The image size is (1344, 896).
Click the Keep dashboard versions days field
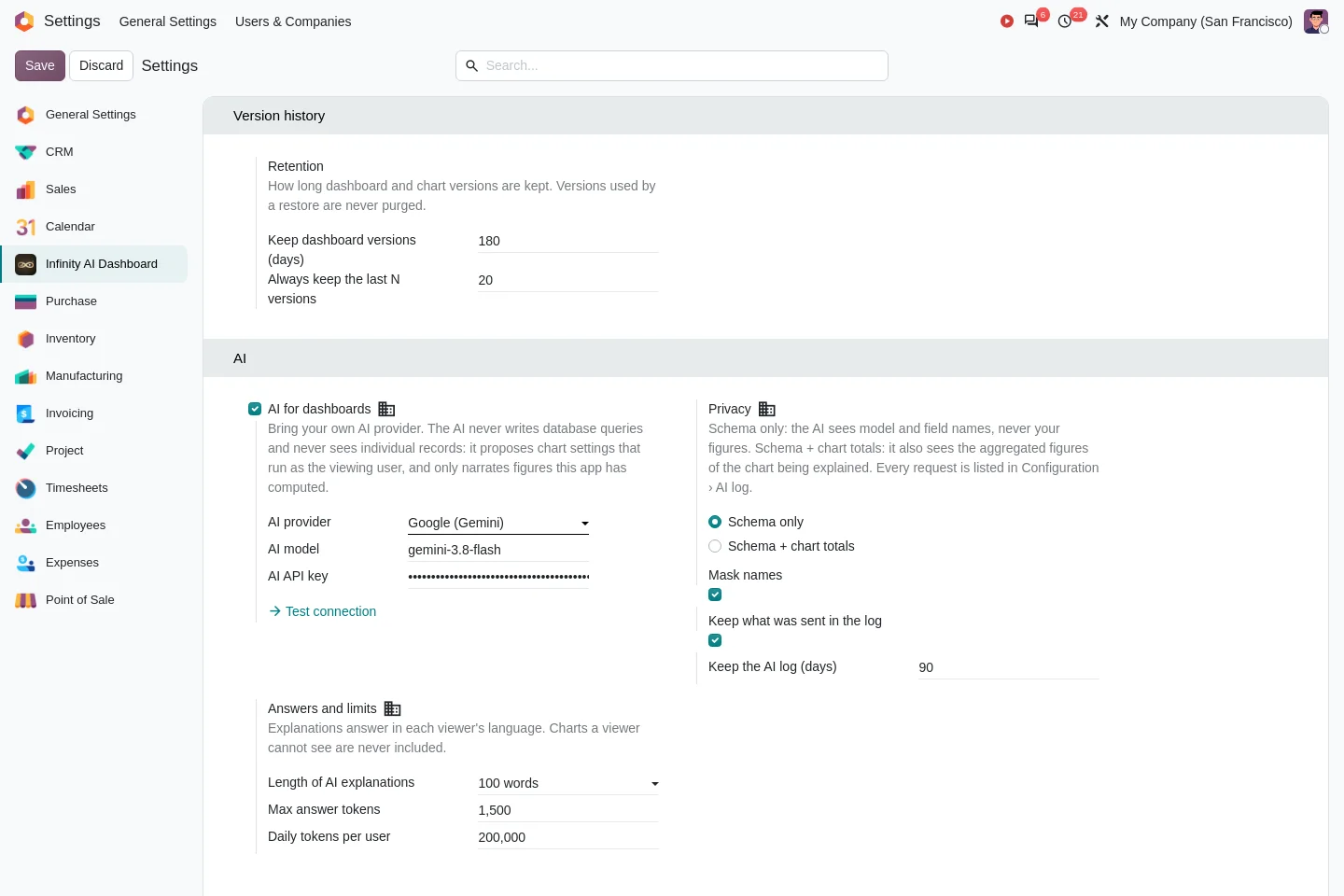pos(568,241)
